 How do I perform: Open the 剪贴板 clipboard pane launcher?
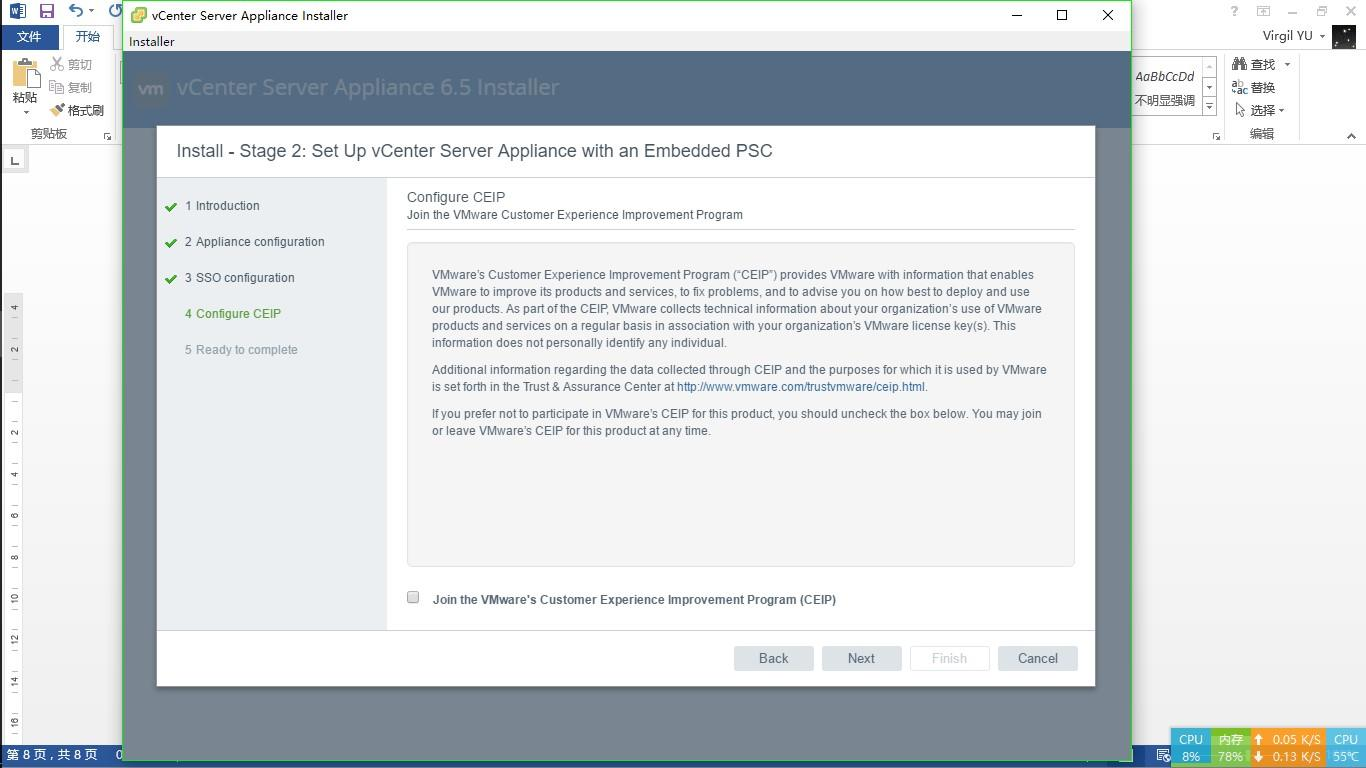point(107,136)
